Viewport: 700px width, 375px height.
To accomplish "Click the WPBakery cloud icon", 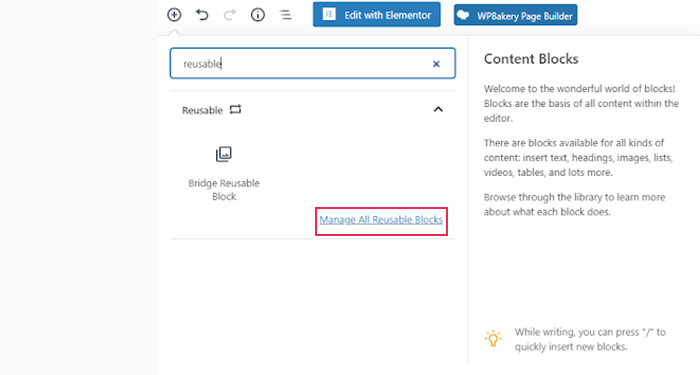I will pyautogui.click(x=464, y=15).
